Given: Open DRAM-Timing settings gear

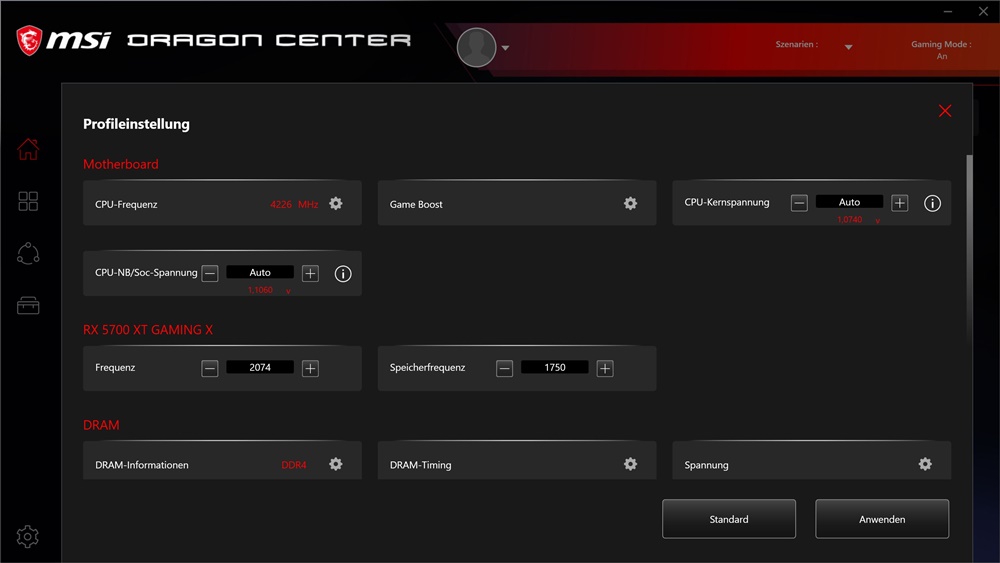Looking at the screenshot, I should coord(630,465).
